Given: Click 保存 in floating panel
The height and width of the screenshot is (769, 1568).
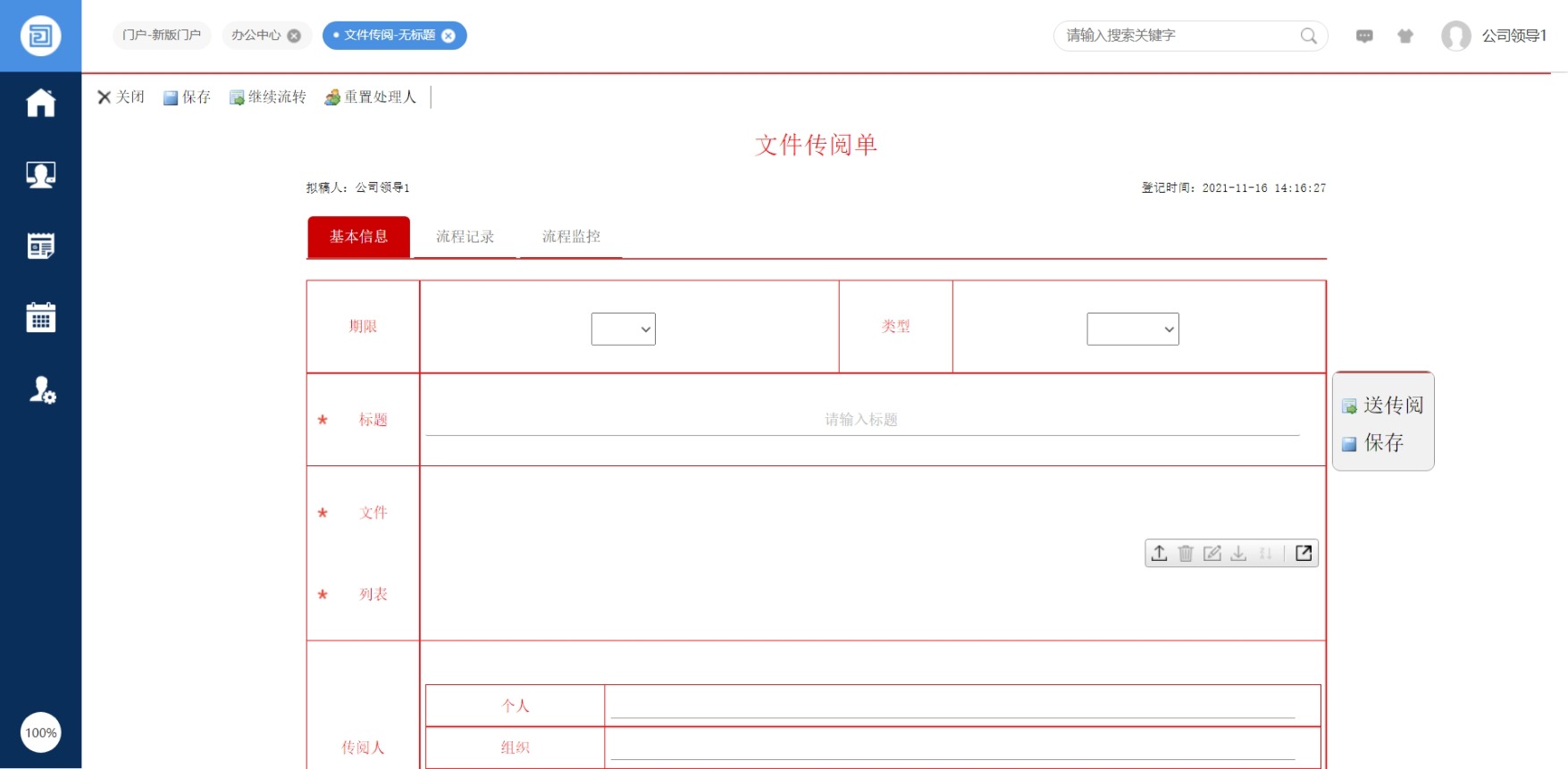Looking at the screenshot, I should pos(1372,443).
